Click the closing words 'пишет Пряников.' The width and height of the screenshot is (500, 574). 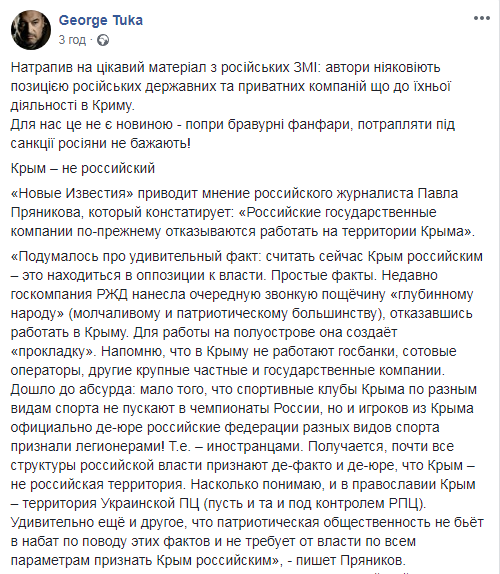351,560
